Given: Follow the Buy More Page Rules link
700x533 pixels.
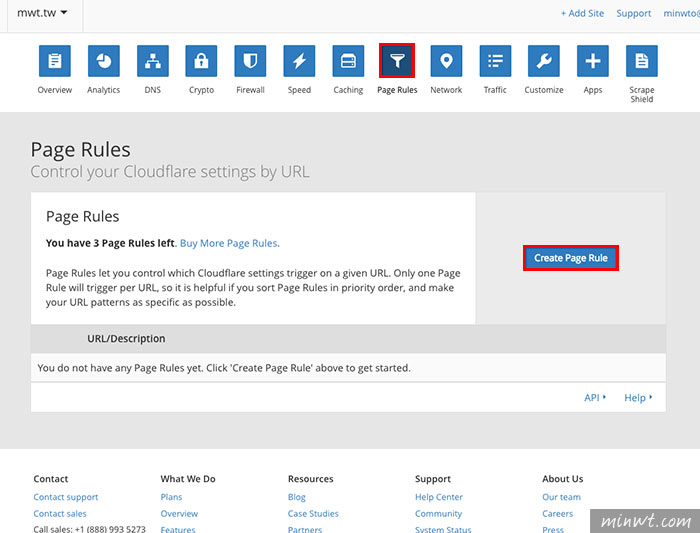Looking at the screenshot, I should point(229,243).
